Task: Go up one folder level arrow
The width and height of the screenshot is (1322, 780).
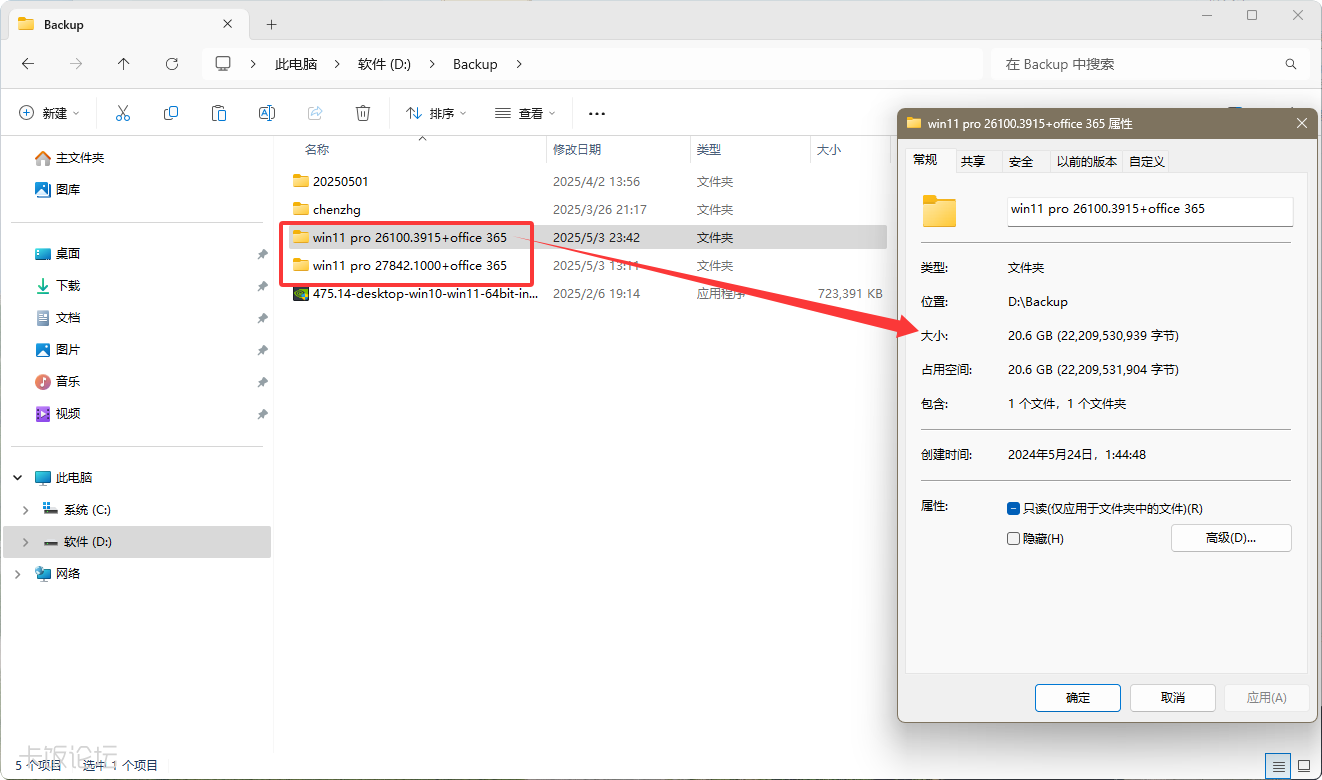Action: coord(124,64)
